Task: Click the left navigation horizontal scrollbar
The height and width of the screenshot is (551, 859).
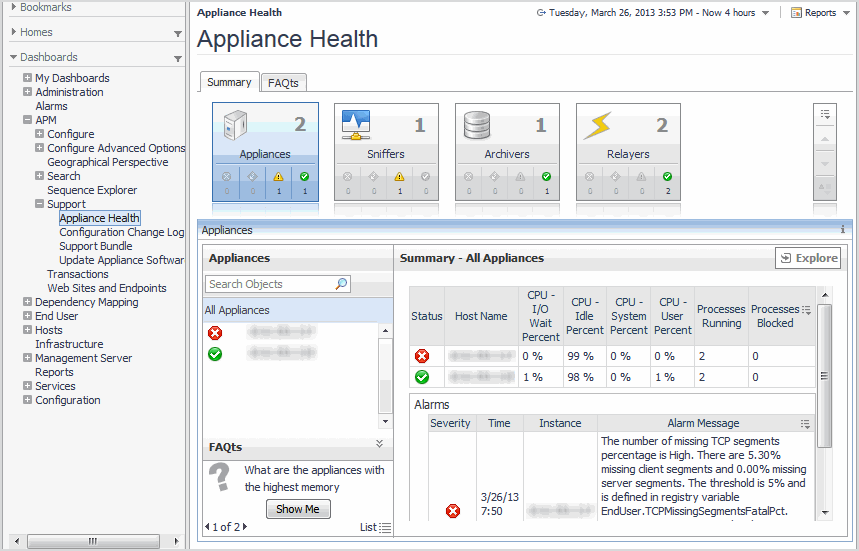Action: [x=92, y=541]
